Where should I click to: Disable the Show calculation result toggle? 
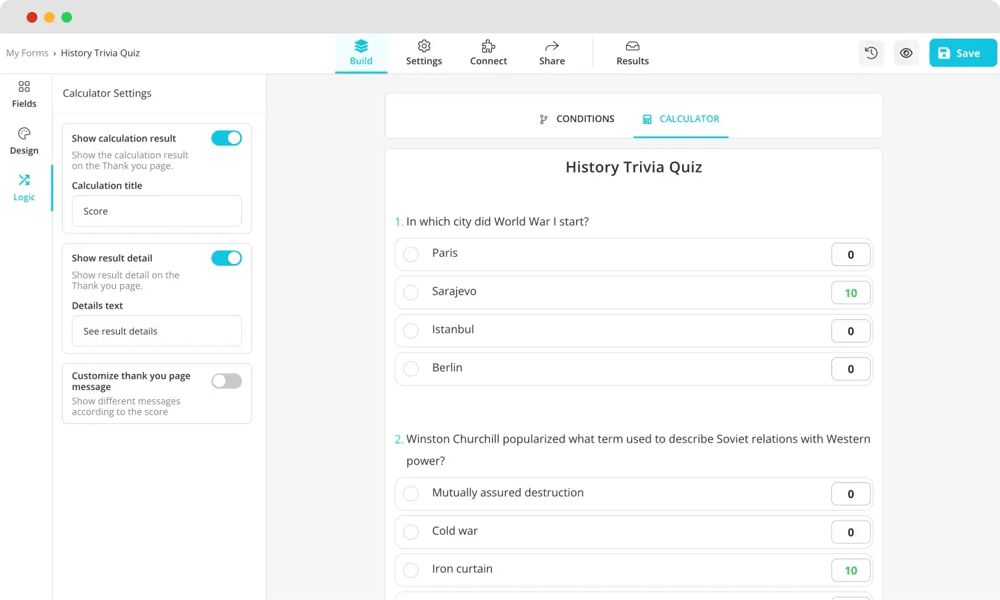tap(227, 138)
